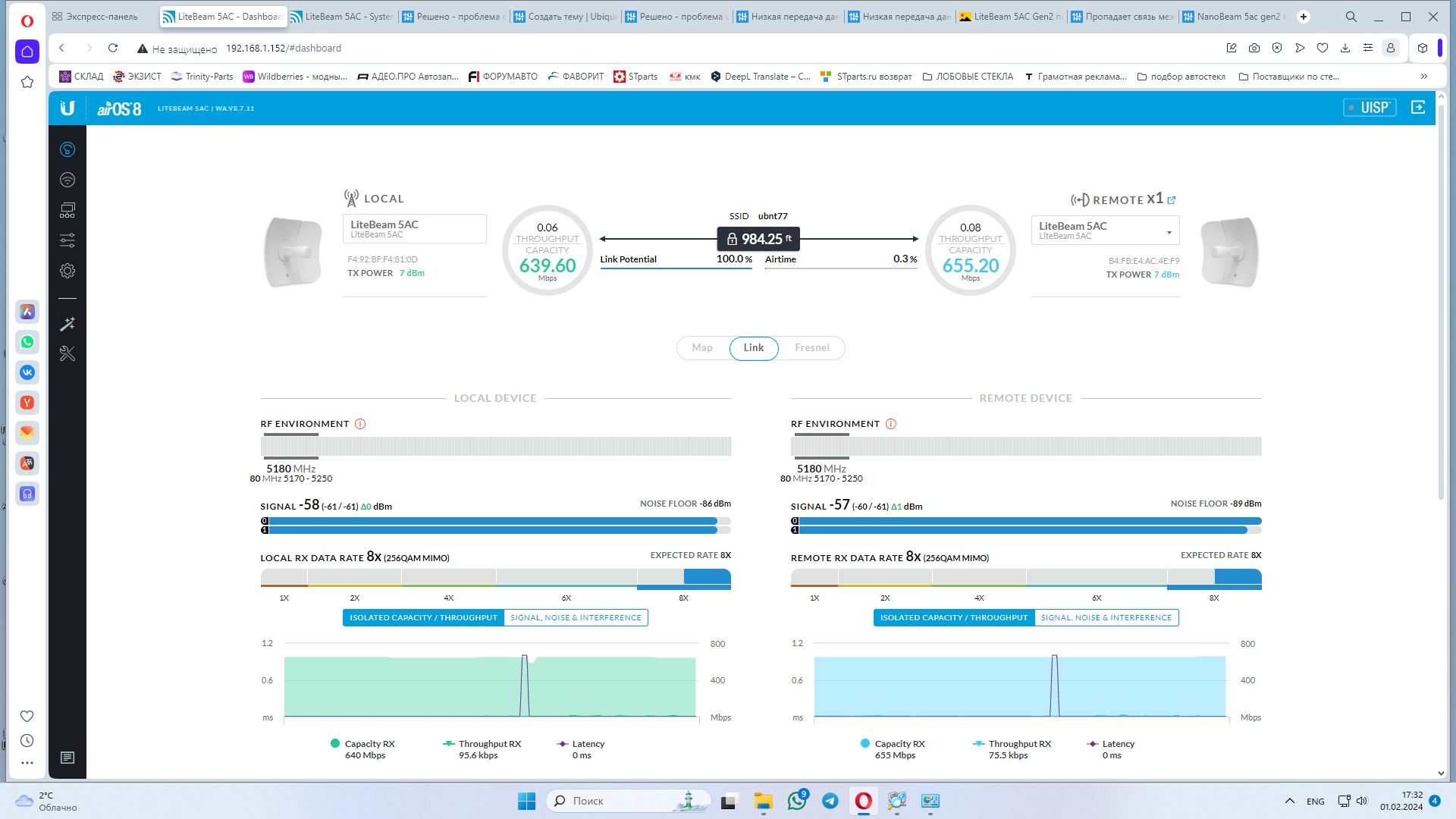
Task: Open Telegram from the taskbar
Action: [x=830, y=801]
